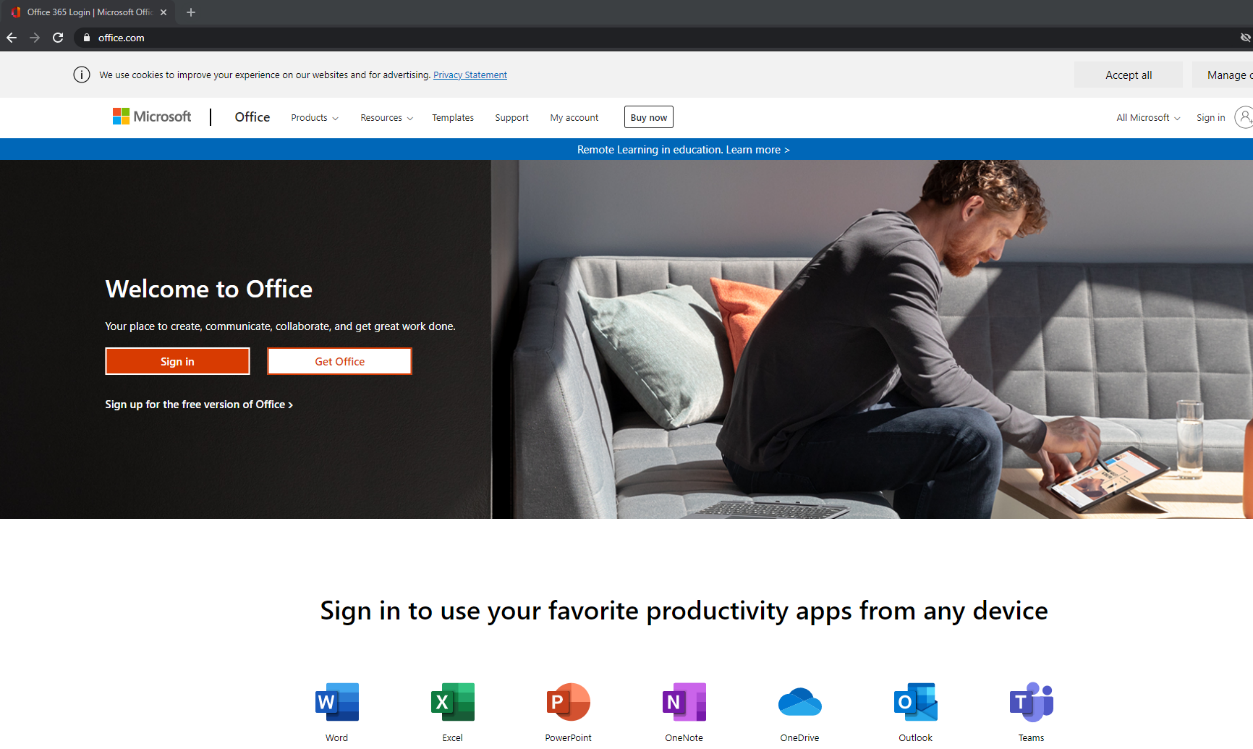This screenshot has height=749, width=1253.
Task: Select the Office 365 Login browser tab
Action: click(88, 12)
